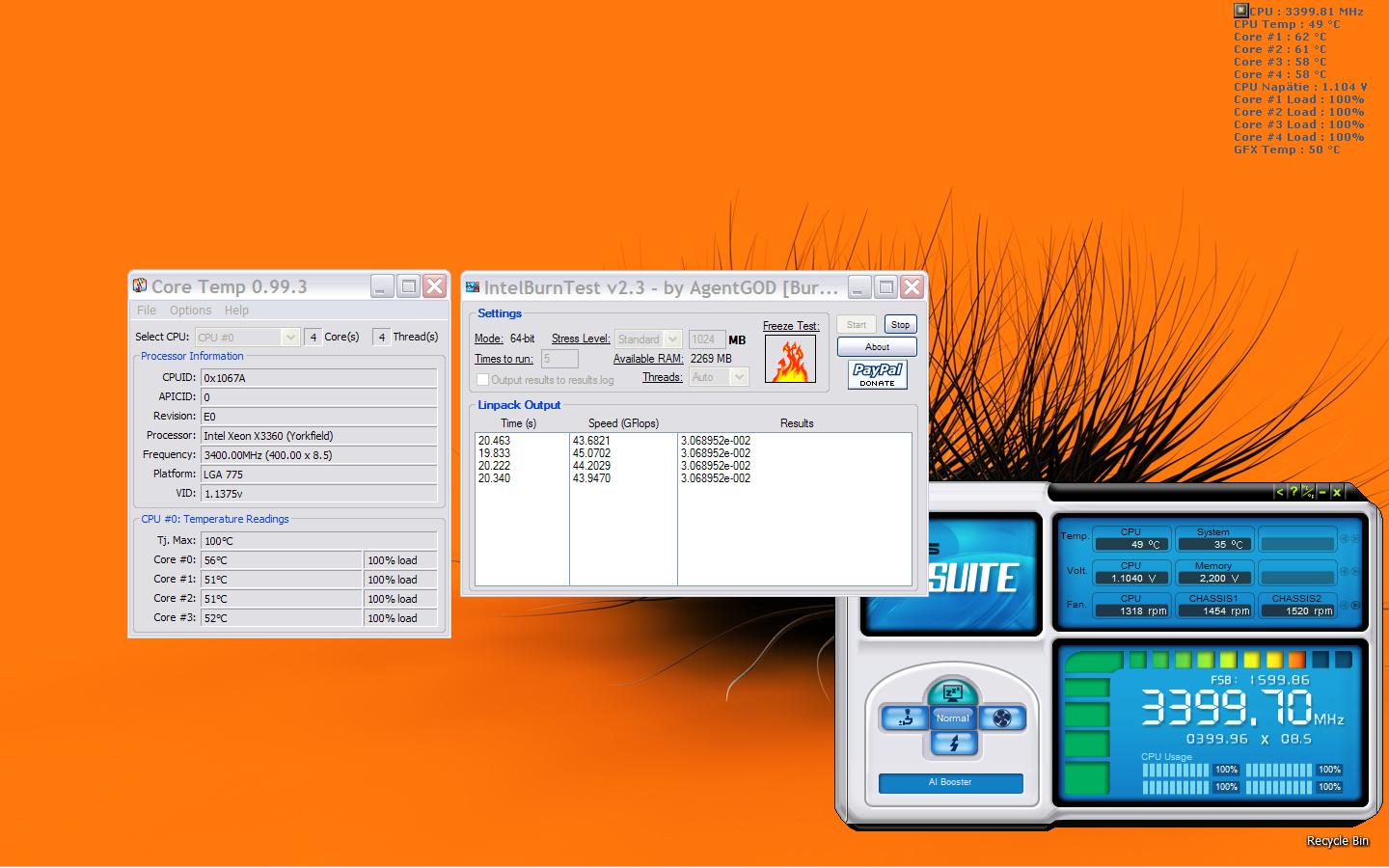Open the Stress Level dropdown
Screen dimensions: 1389x868
click(x=648, y=339)
